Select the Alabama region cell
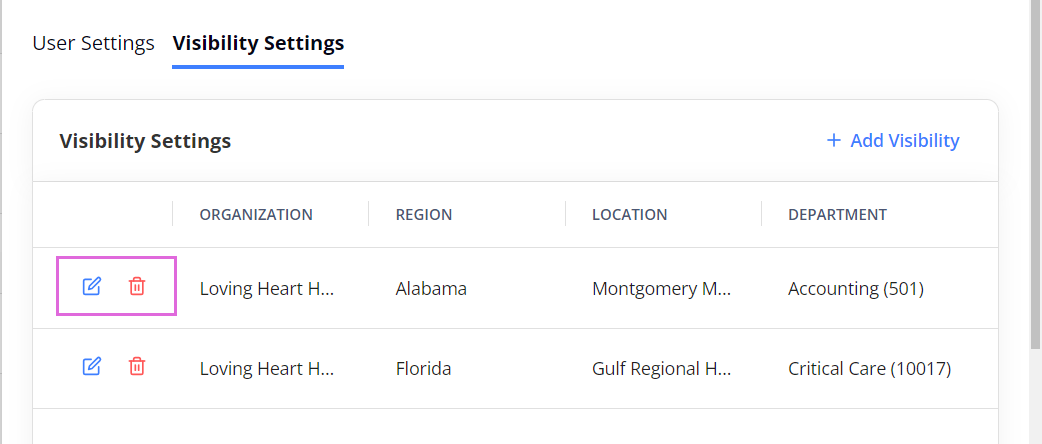Screen dimensions: 1042x444 point(431,288)
